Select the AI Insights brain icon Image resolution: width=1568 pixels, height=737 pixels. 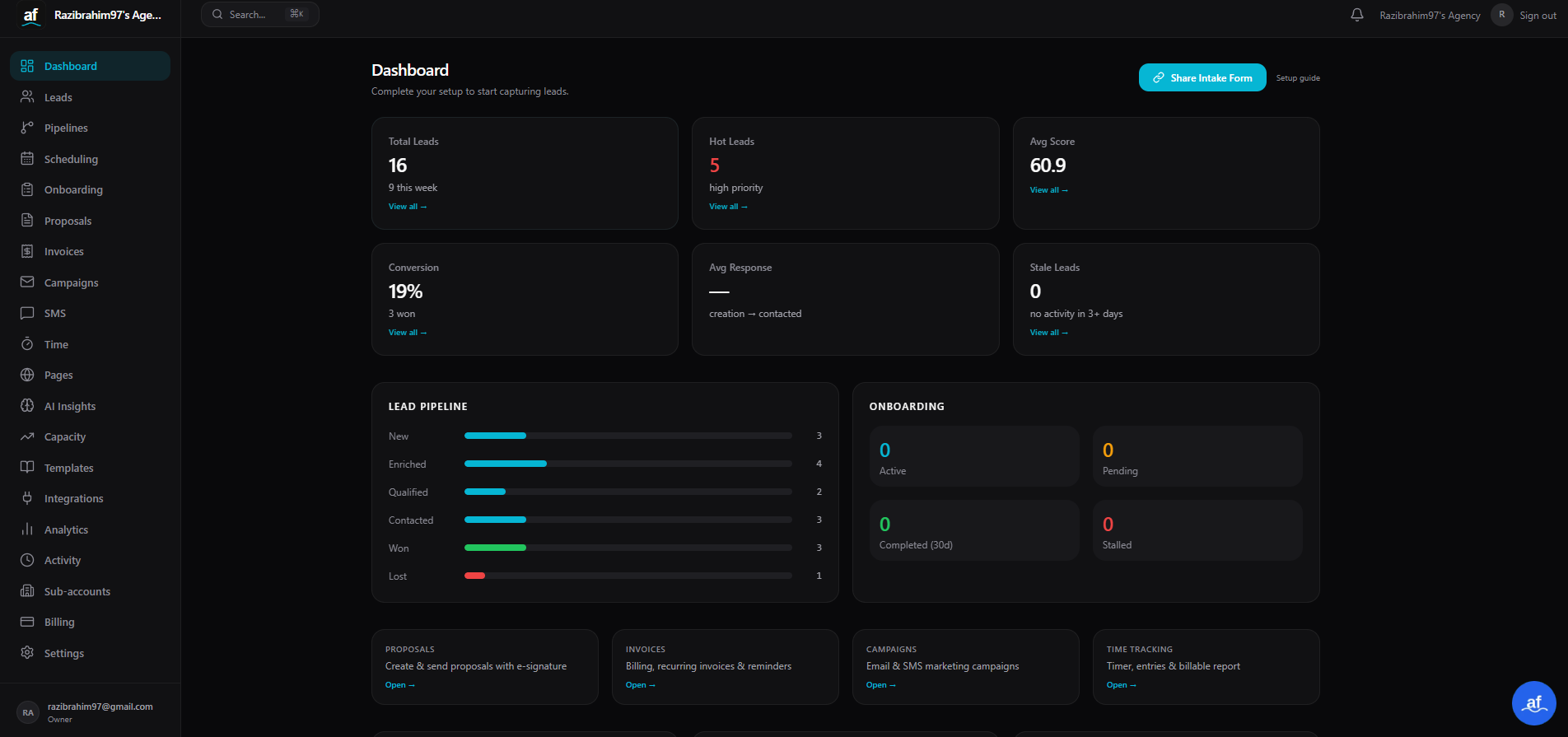pyautogui.click(x=27, y=406)
